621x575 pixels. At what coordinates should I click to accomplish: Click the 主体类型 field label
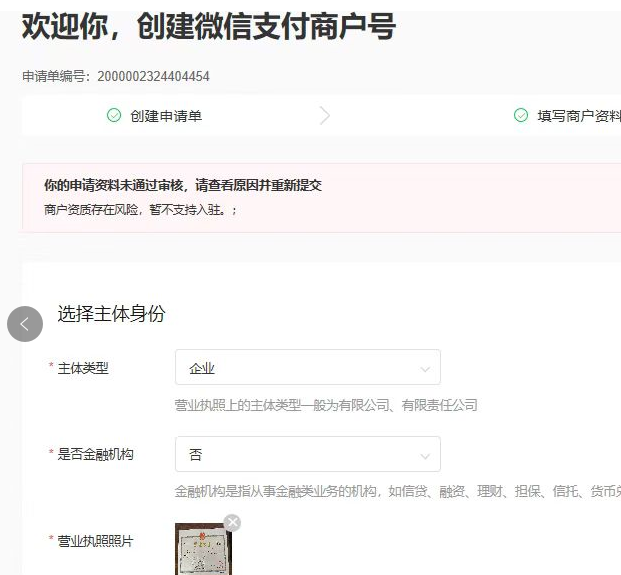pos(83,368)
